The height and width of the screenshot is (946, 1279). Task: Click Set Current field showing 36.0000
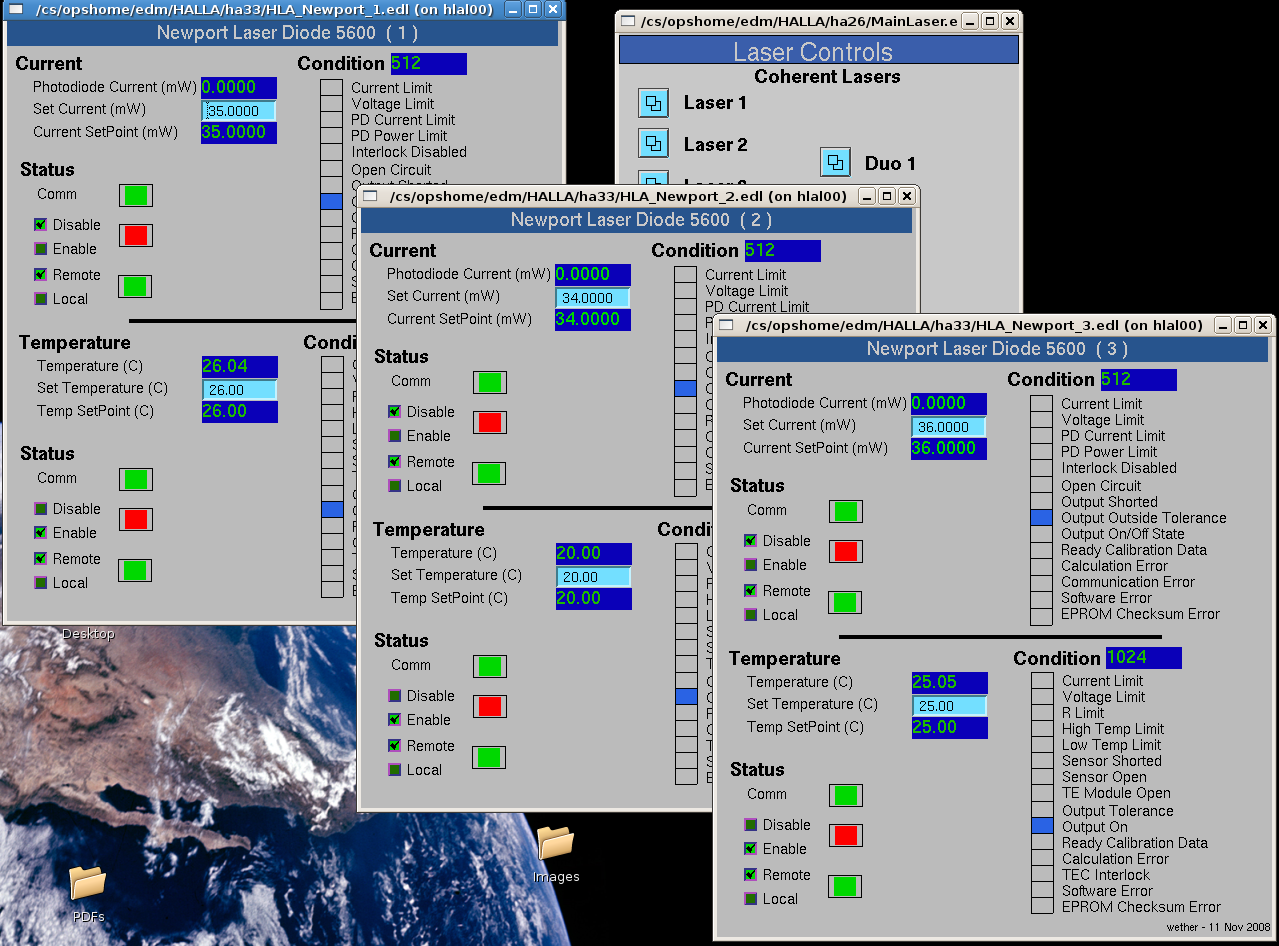tap(948, 427)
